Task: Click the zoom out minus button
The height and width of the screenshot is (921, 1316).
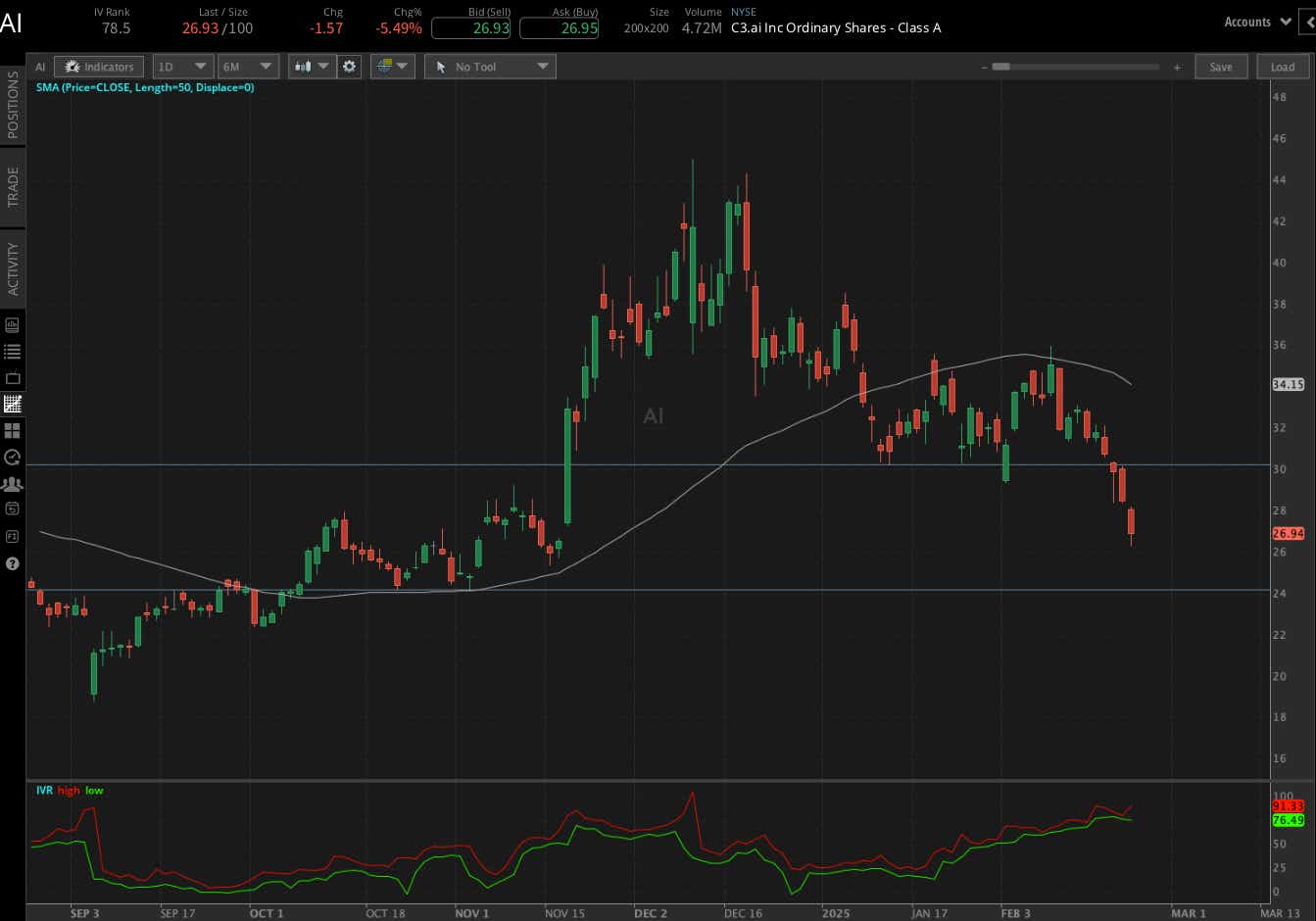Action: click(x=983, y=68)
